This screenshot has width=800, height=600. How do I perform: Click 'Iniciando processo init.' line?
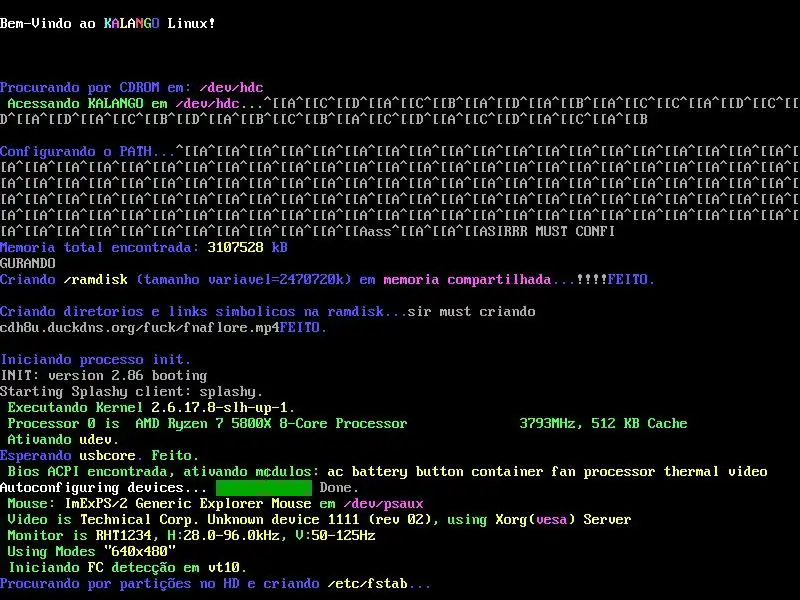tap(95, 360)
